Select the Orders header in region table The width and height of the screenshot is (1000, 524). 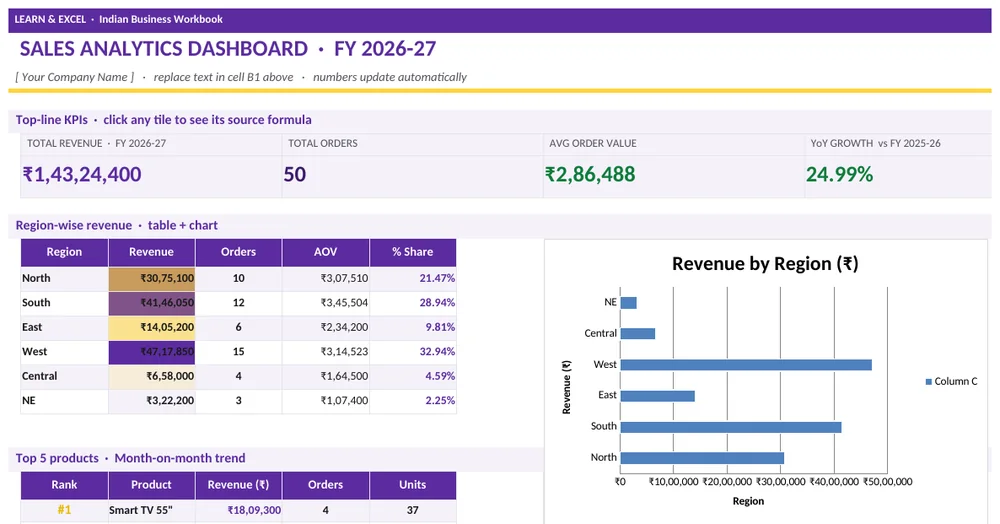(x=239, y=252)
